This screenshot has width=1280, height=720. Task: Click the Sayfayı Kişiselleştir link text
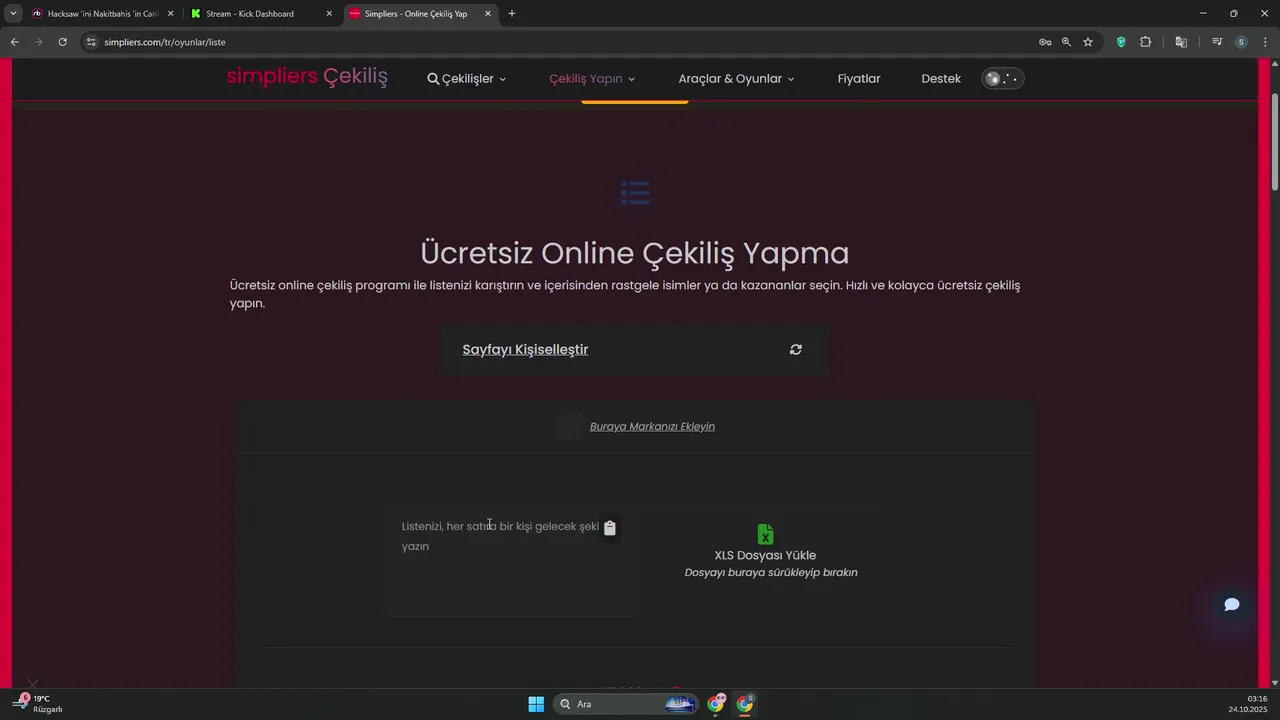[x=525, y=350]
